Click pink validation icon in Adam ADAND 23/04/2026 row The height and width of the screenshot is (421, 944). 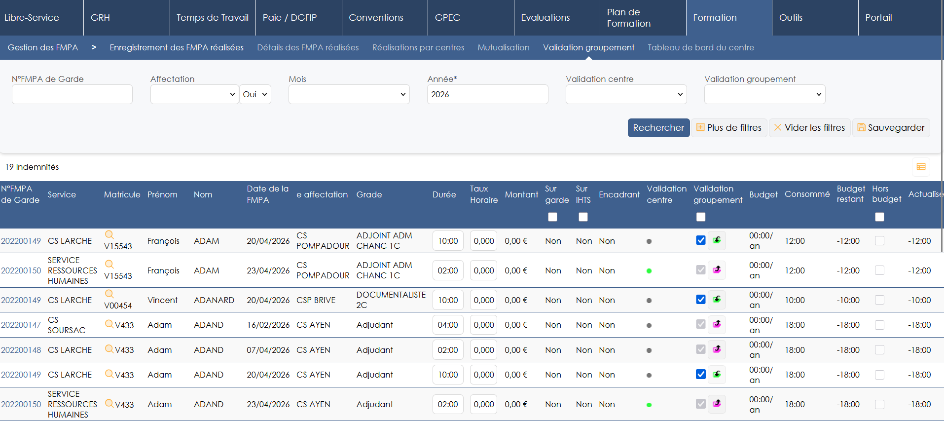point(716,404)
